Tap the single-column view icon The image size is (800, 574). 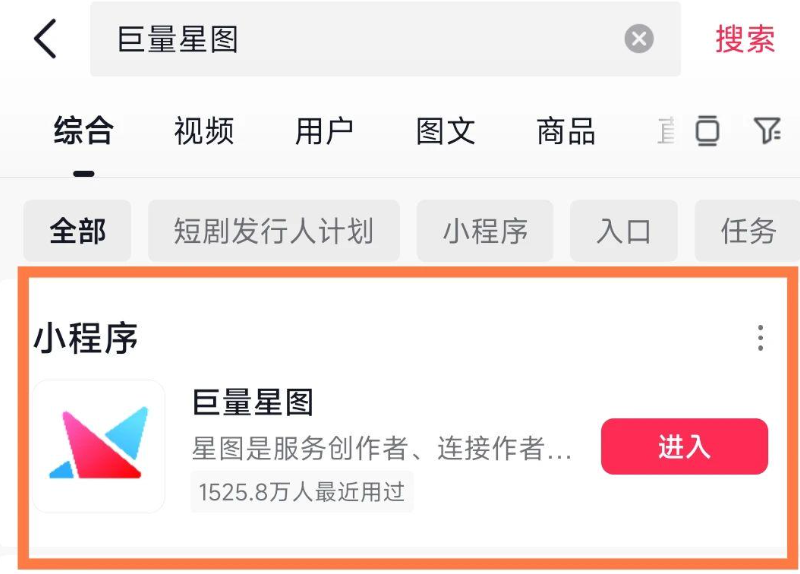click(708, 131)
